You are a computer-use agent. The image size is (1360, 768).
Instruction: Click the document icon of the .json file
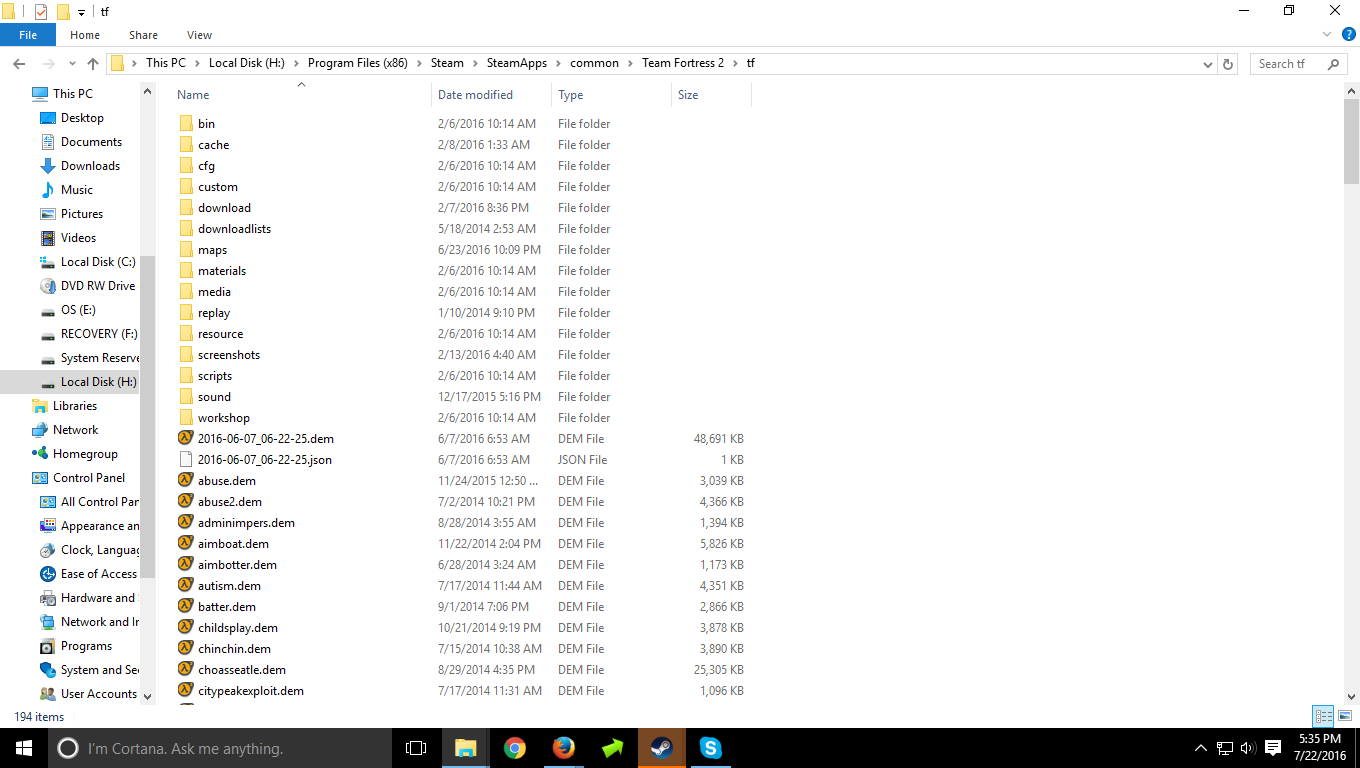[x=185, y=459]
